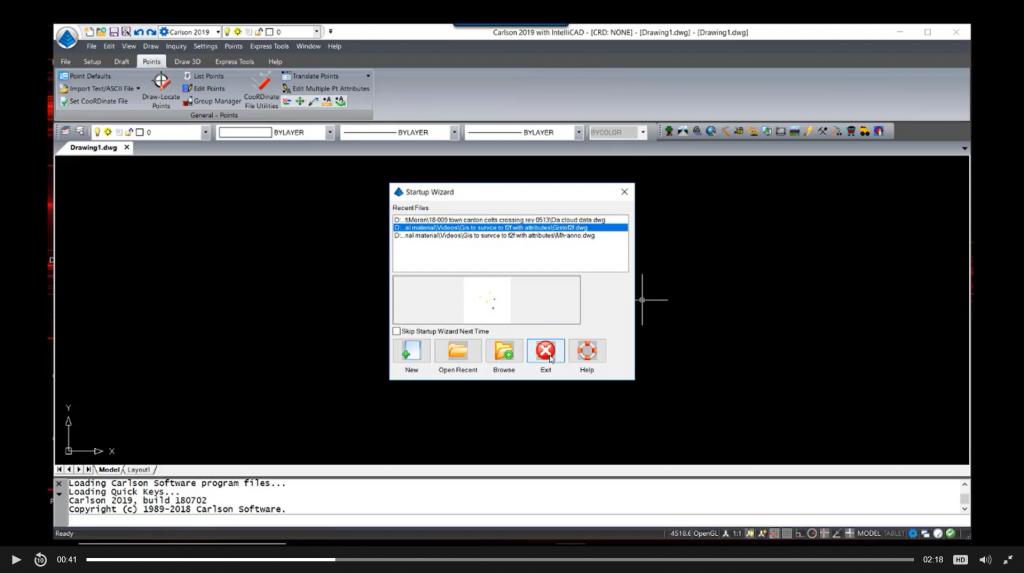Click the pickaxe mining icon in module toolbar

coord(725,131)
